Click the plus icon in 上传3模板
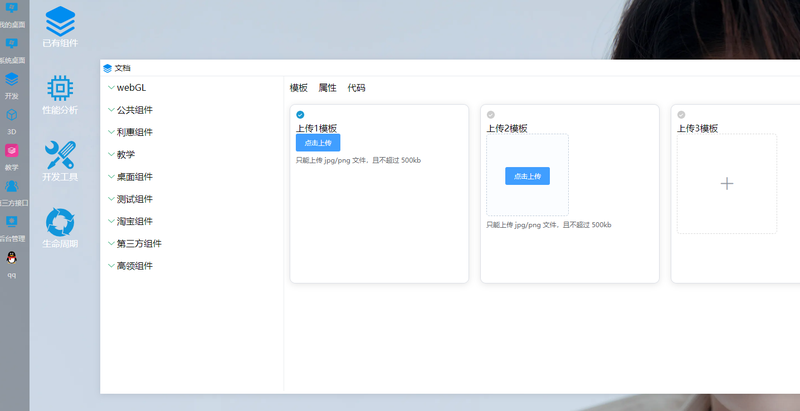This screenshot has height=411, width=800. click(x=727, y=184)
